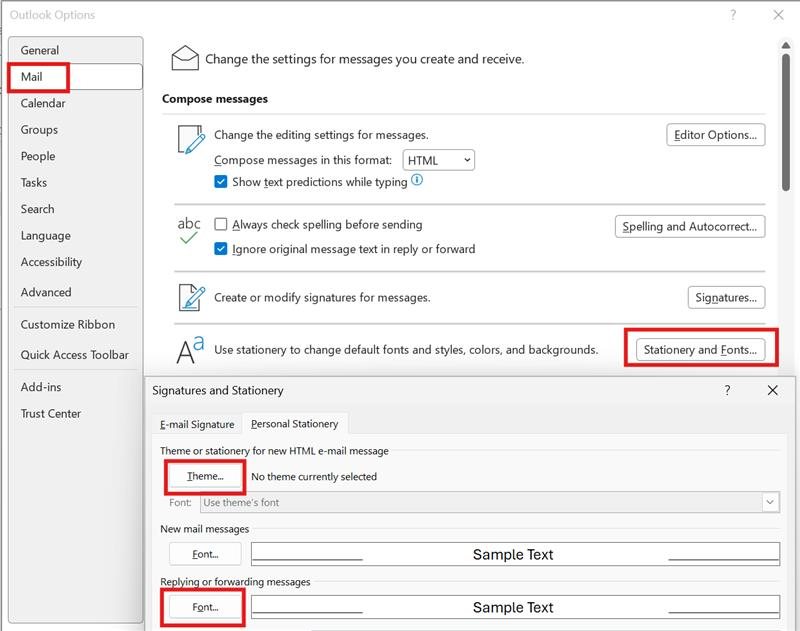800x631 pixels.
Task: Open the Calendar options category
Action: pos(76,103)
